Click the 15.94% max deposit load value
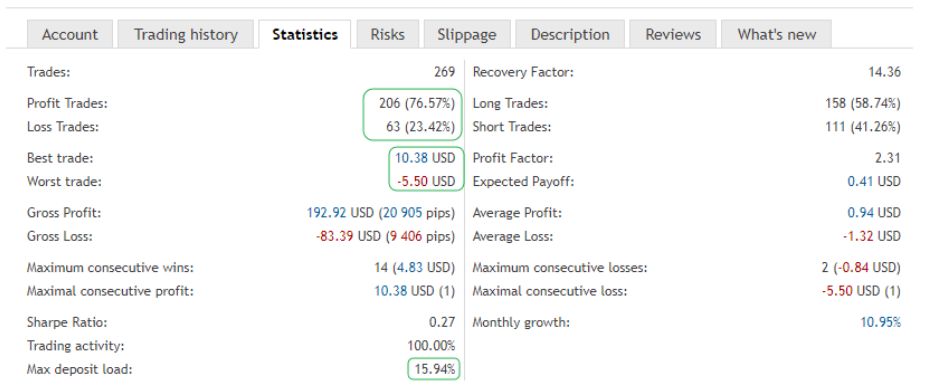This screenshot has height=387, width=935. click(x=435, y=369)
